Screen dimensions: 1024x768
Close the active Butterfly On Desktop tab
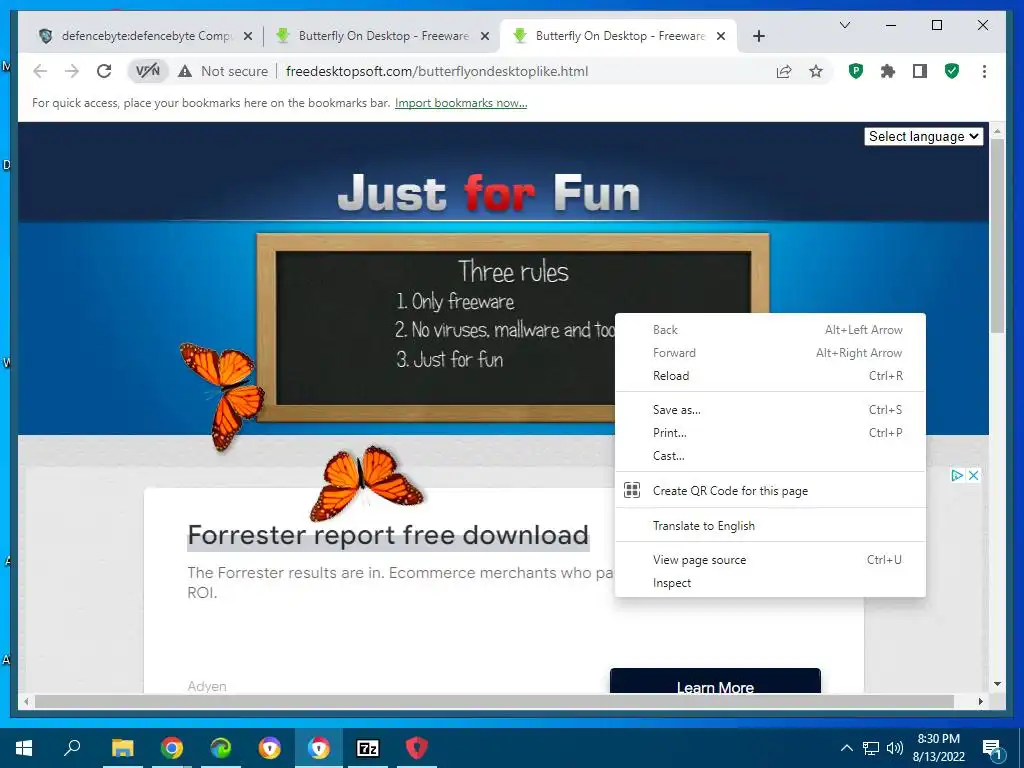pyautogui.click(x=721, y=36)
